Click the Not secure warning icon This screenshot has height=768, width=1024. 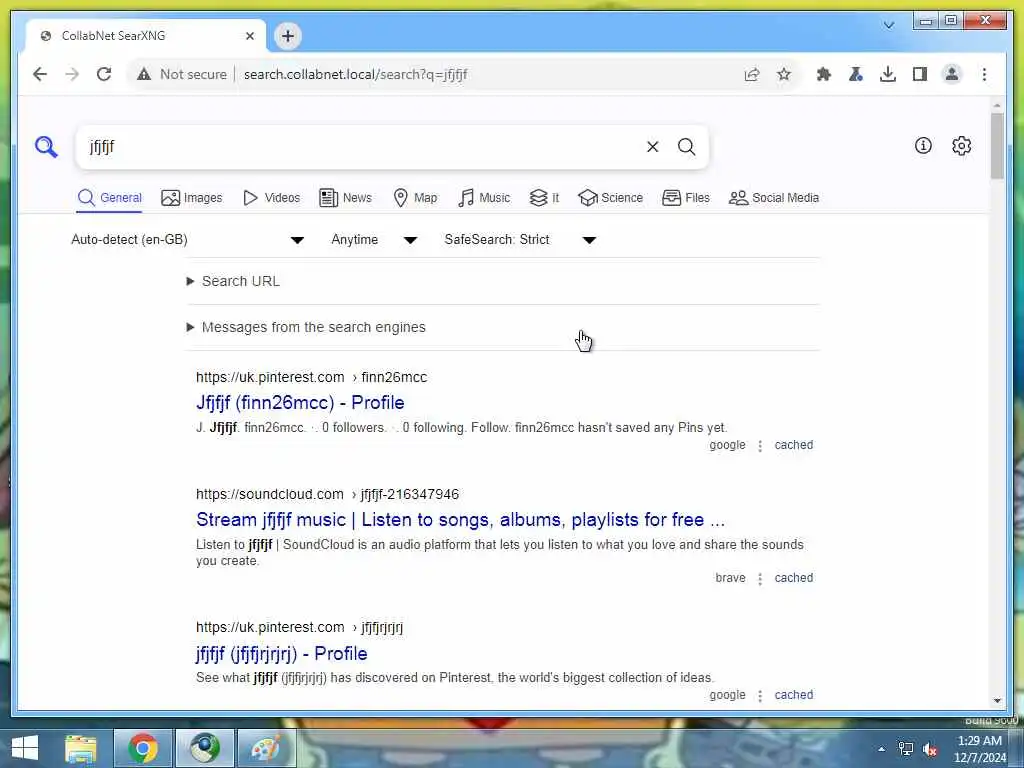144,74
